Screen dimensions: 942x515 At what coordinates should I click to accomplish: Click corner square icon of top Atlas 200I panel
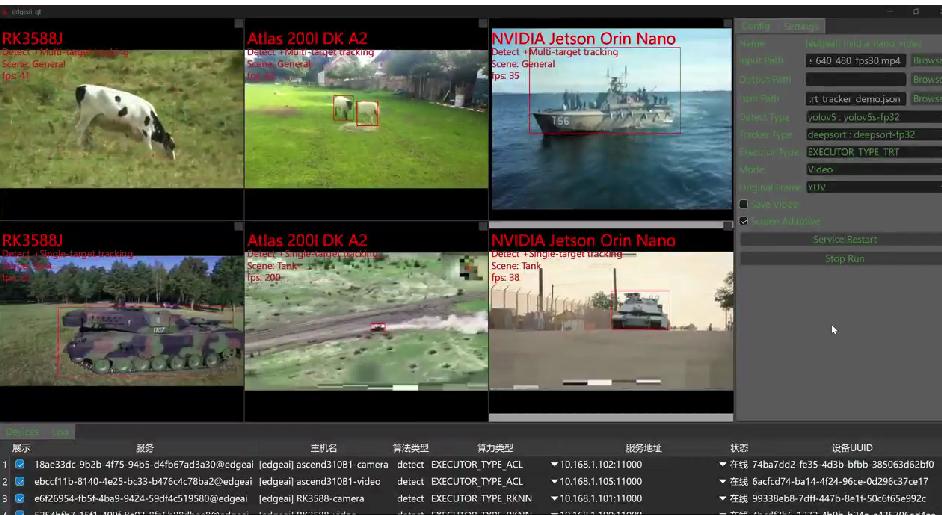(x=483, y=23)
